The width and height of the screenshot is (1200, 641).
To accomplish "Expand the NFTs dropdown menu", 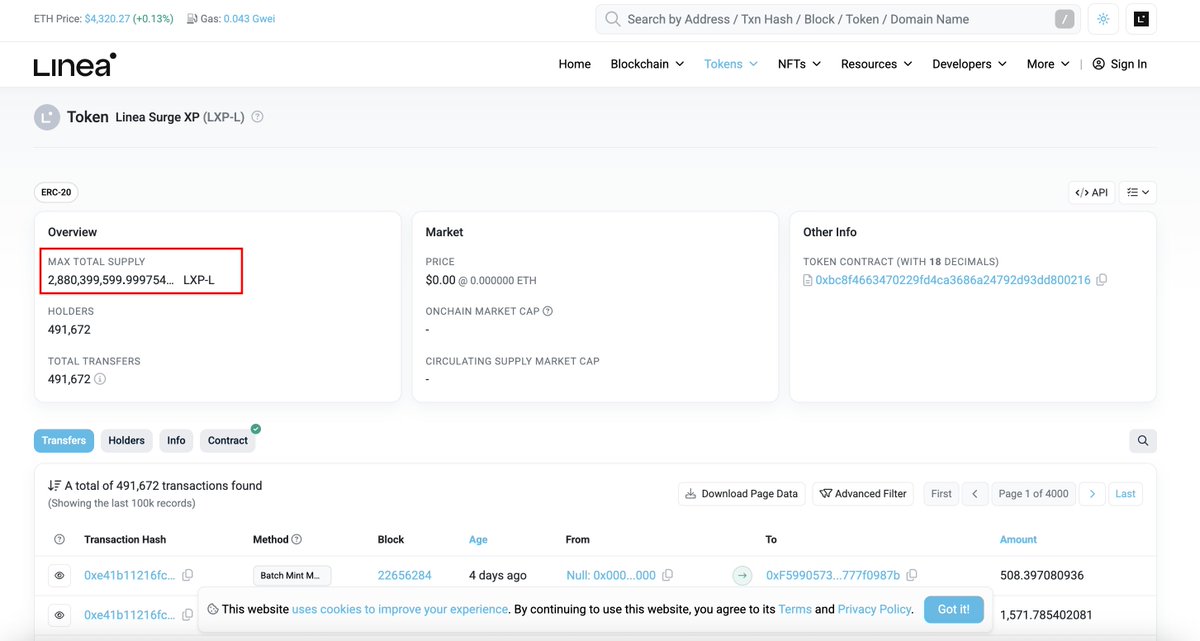I will [799, 64].
